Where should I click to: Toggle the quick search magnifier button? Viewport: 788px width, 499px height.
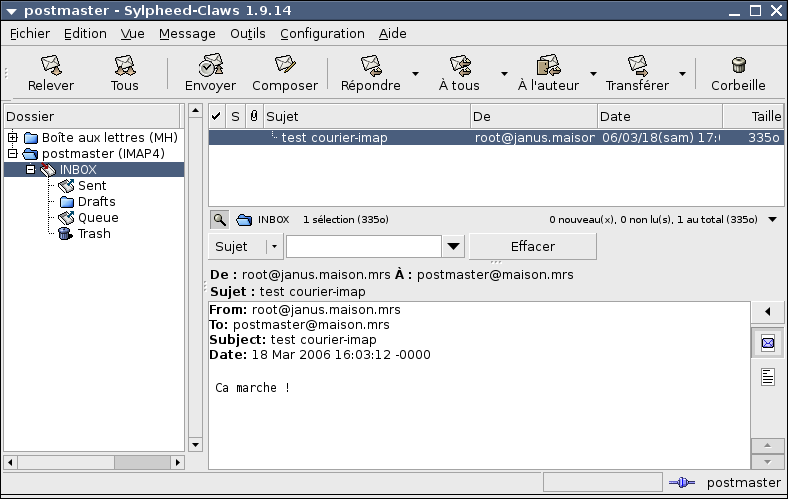[x=219, y=220]
